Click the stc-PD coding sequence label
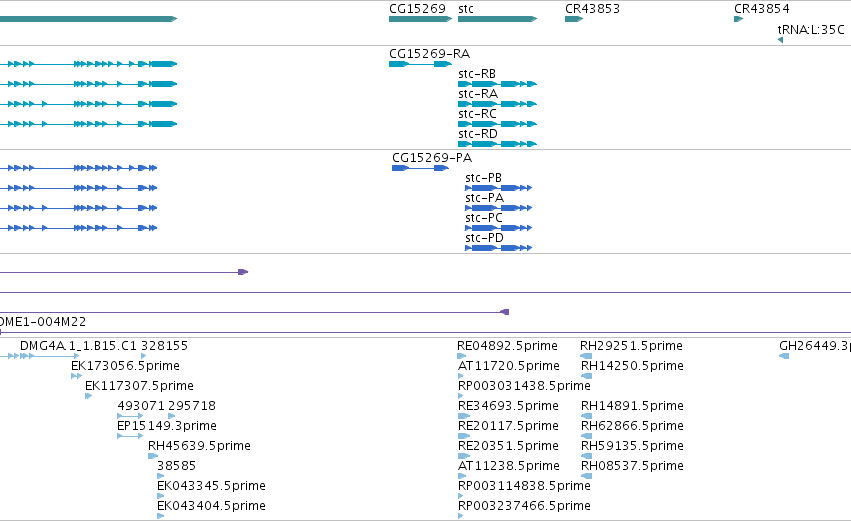851x521 pixels. 484,238
